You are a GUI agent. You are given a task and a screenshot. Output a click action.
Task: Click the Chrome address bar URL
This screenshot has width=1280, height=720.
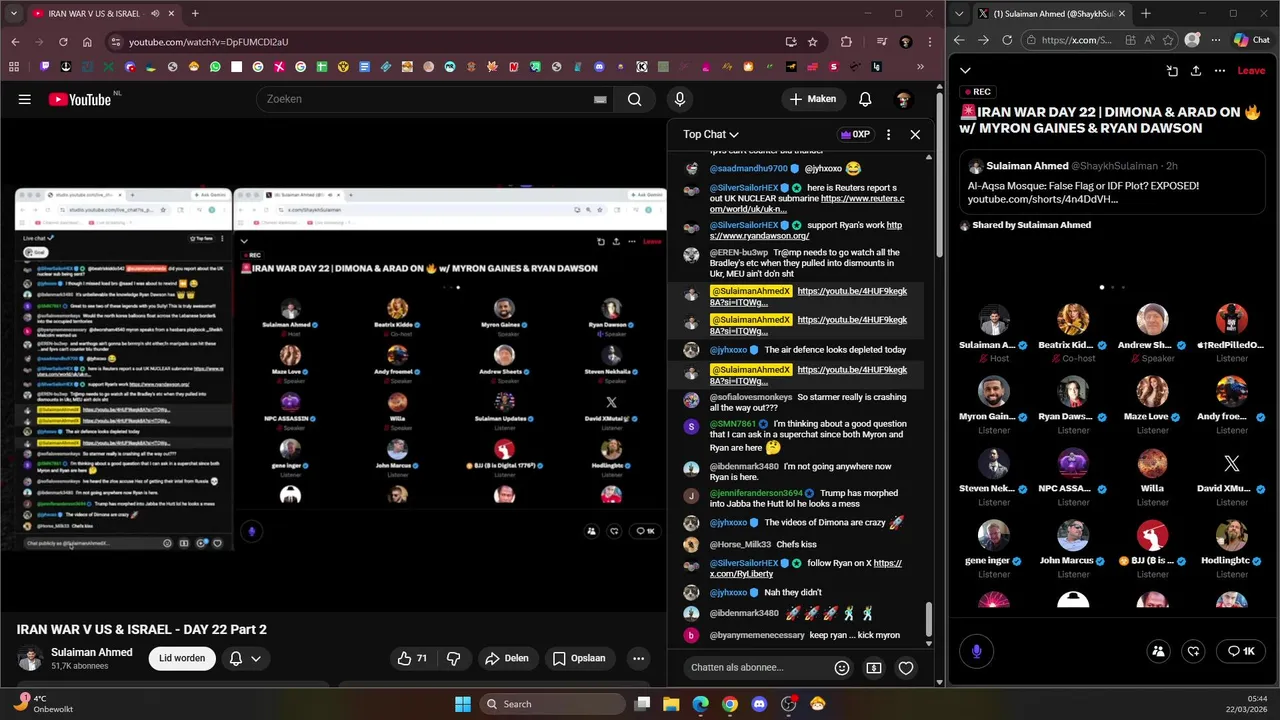point(208,42)
